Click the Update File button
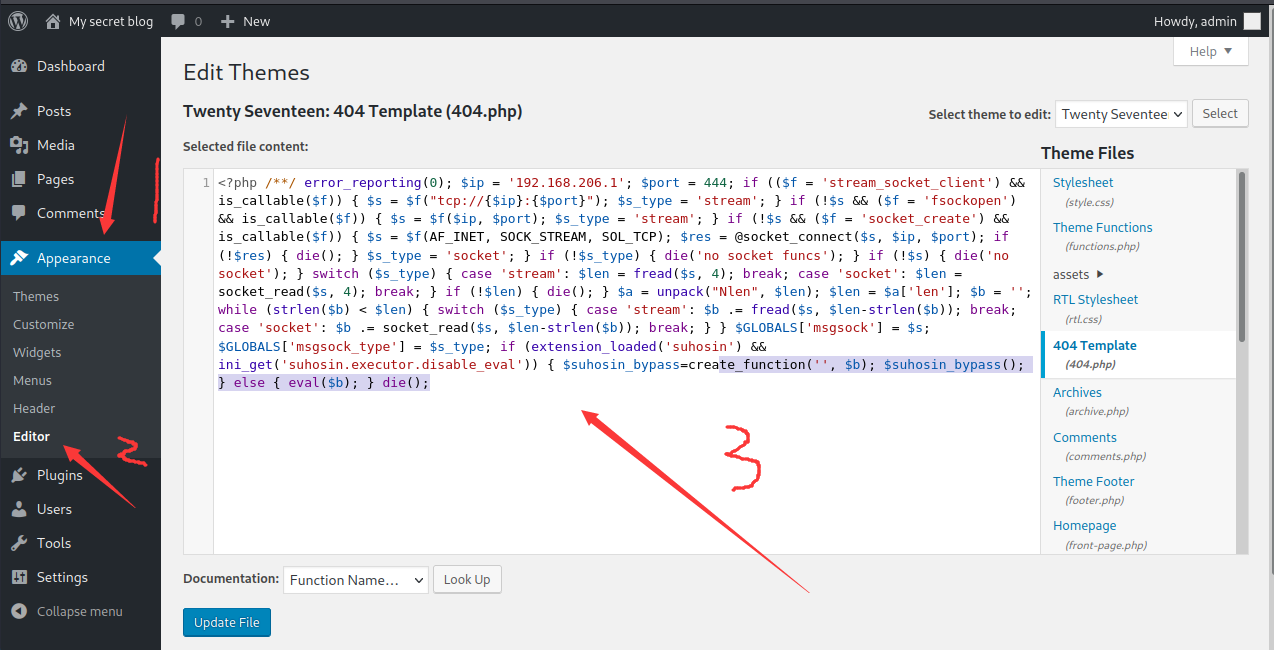 click(227, 622)
